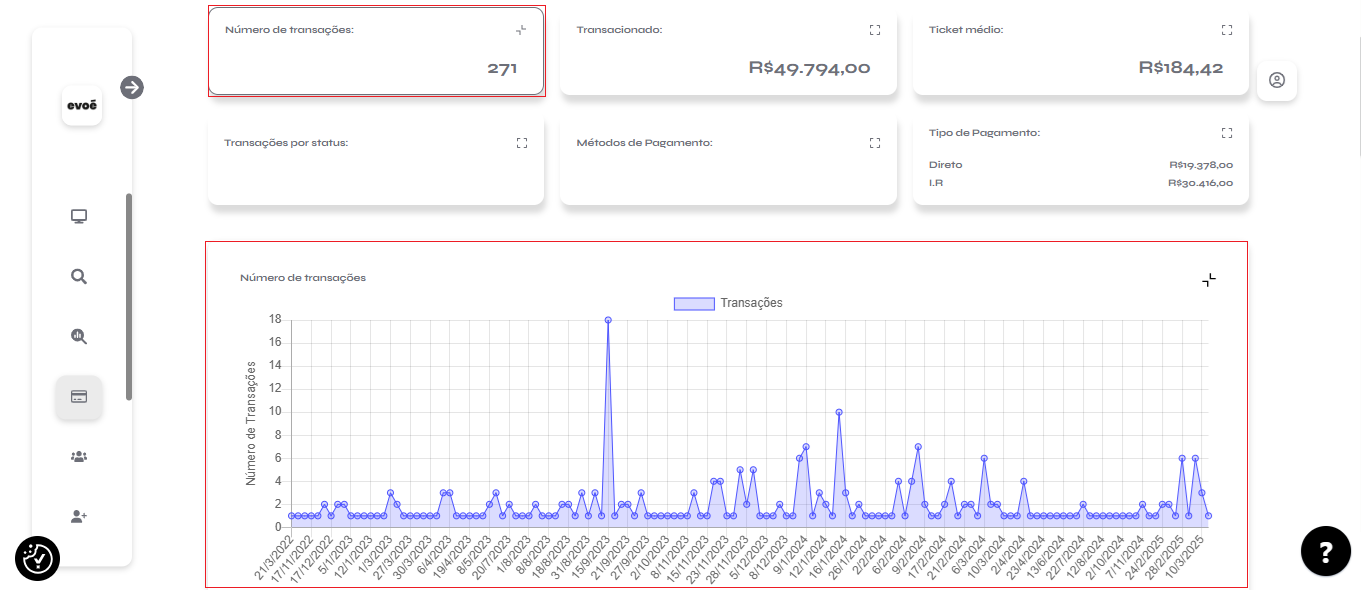Click the R$49.794,00 transacted value
This screenshot has width=1365, height=592.
tap(809, 68)
